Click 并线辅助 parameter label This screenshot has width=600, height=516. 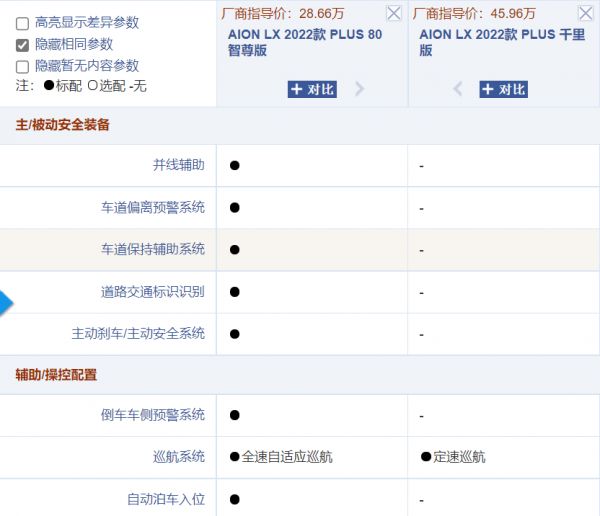(x=178, y=165)
